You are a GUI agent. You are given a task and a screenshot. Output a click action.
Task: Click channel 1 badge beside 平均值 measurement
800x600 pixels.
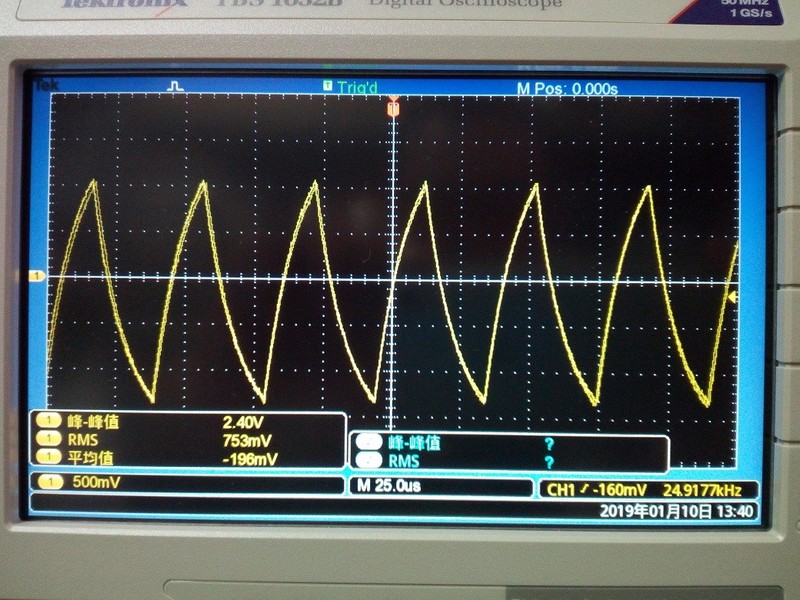pos(45,458)
